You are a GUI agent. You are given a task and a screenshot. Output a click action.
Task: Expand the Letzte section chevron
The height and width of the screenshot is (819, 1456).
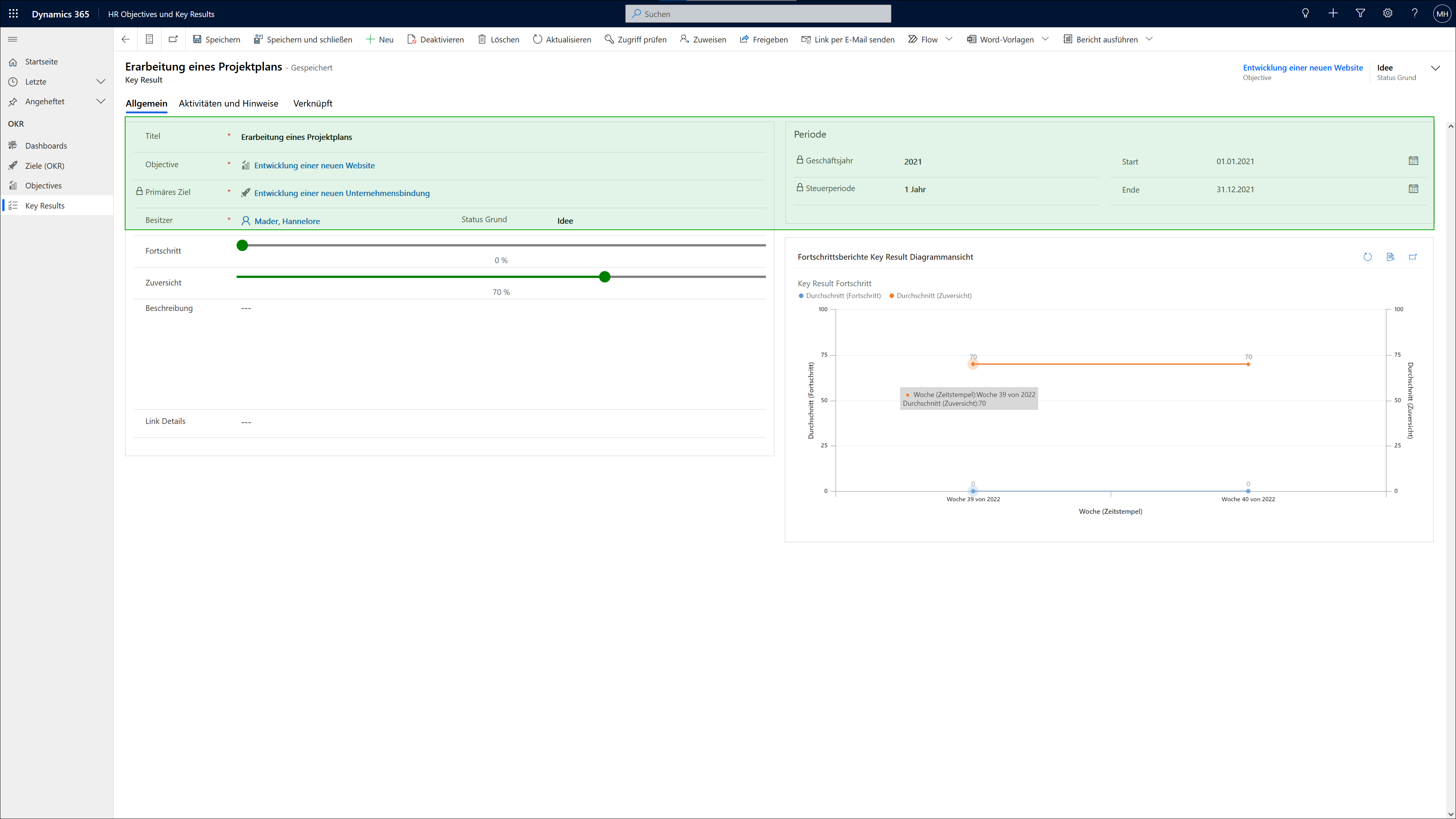tap(100, 82)
